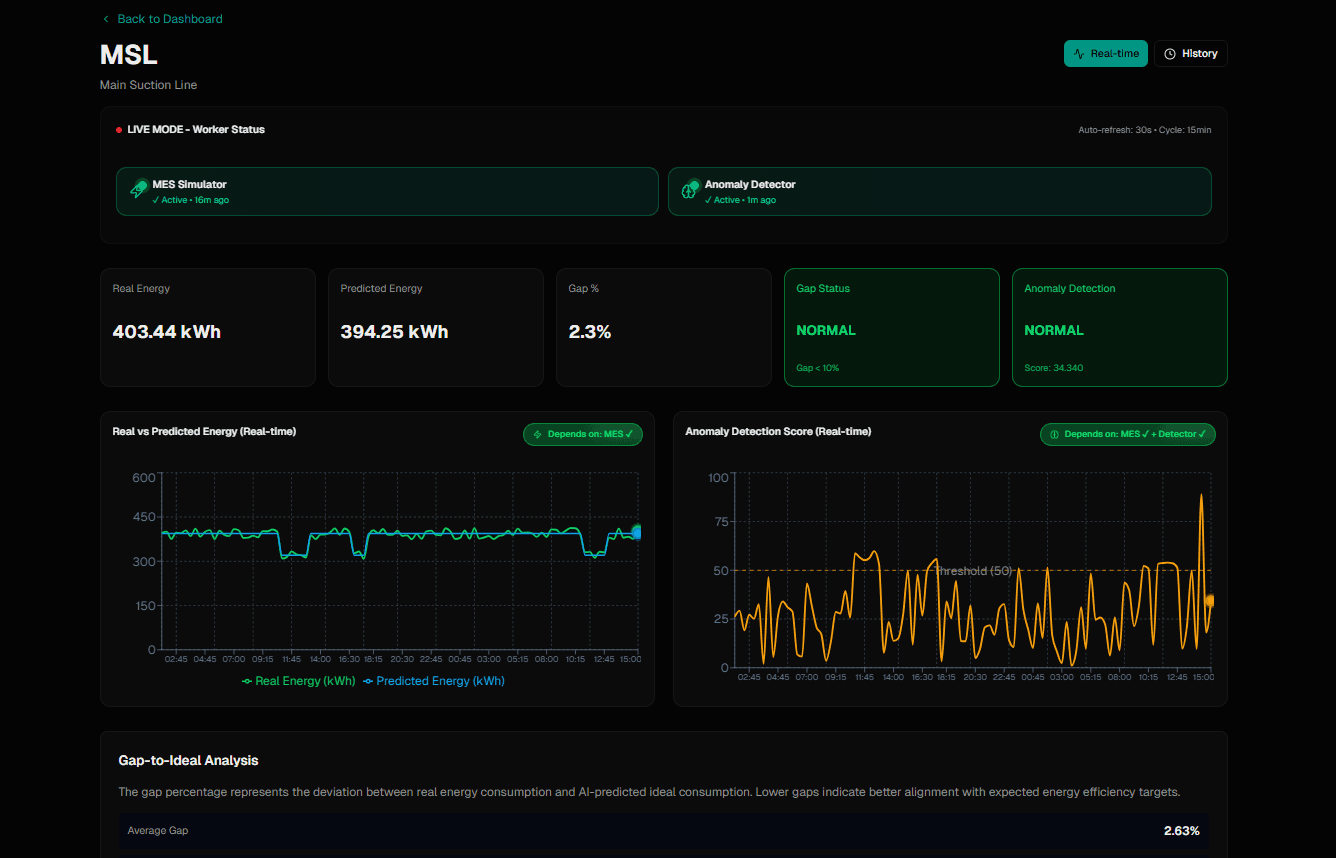Viewport: 1336px width, 858px height.
Task: Click the threshold (50) line label
Action: click(x=974, y=571)
